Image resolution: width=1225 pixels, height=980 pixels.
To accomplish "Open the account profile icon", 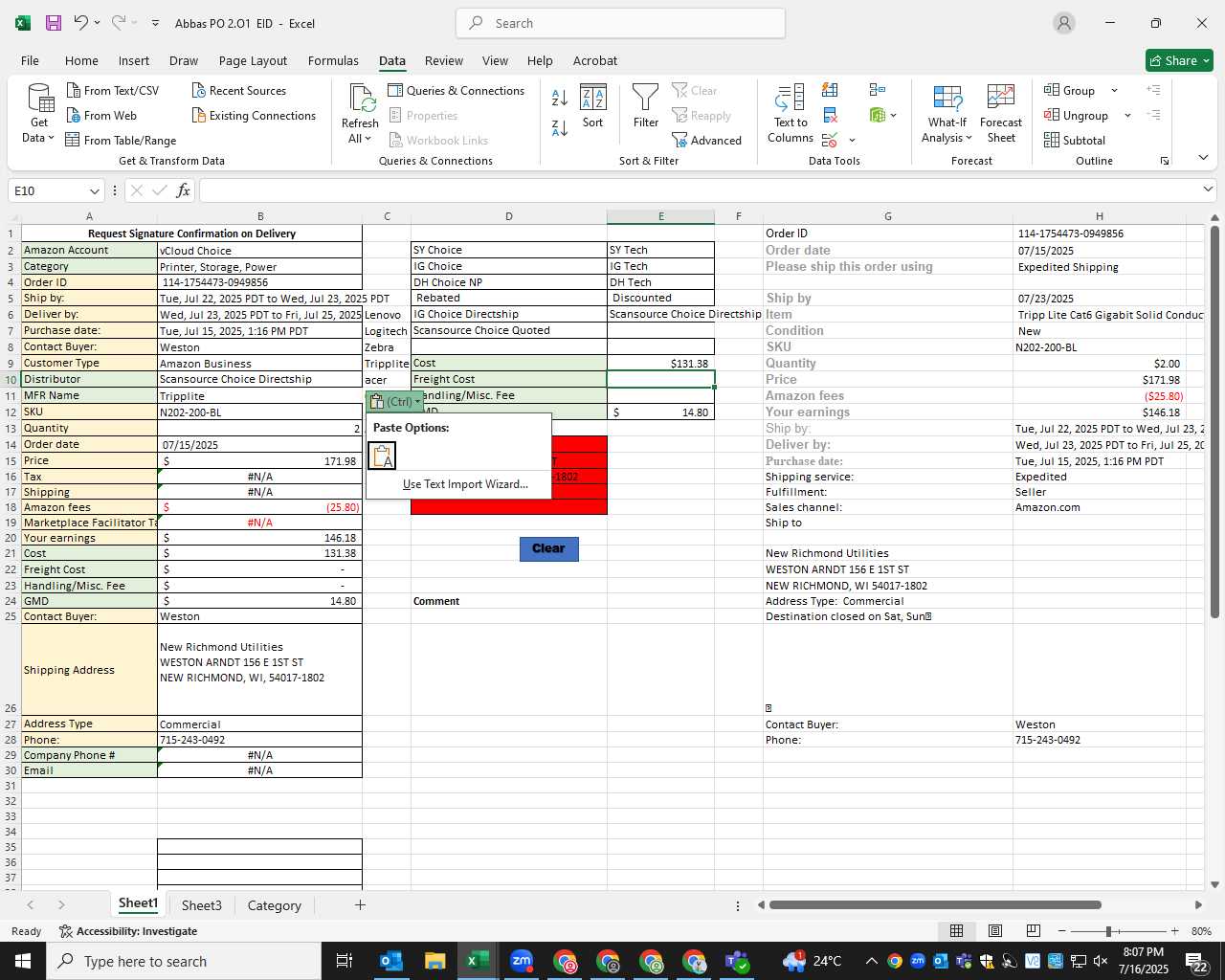I will pos(1064,23).
